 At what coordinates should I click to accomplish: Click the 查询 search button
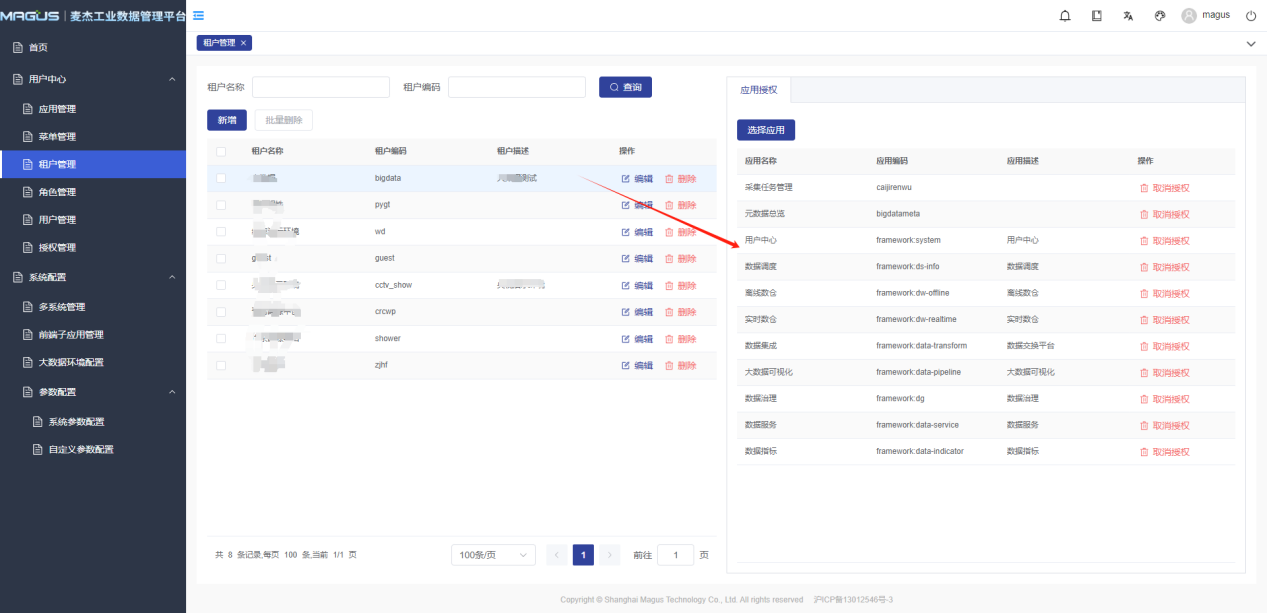coord(625,87)
